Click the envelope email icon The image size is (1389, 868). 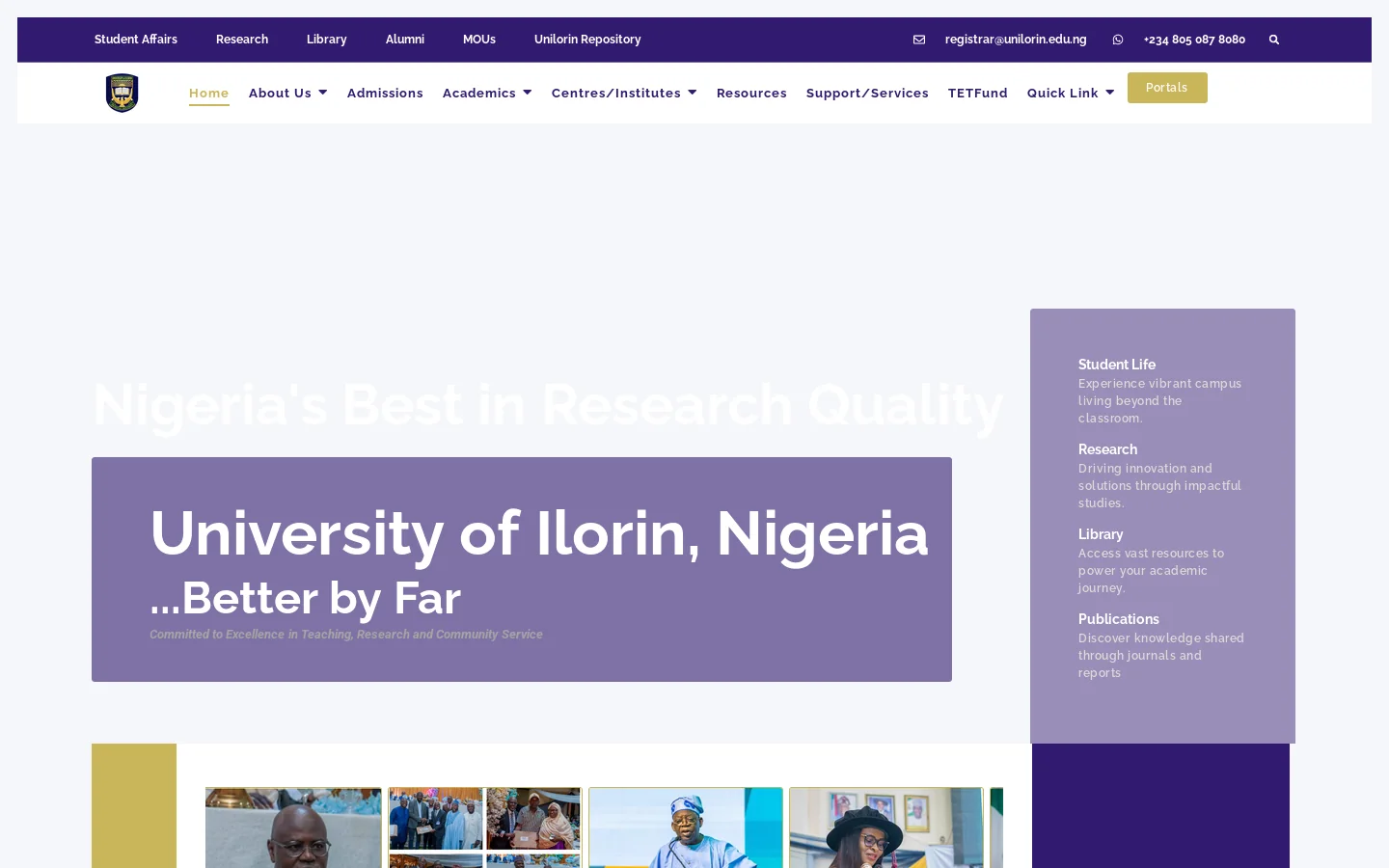tap(919, 40)
